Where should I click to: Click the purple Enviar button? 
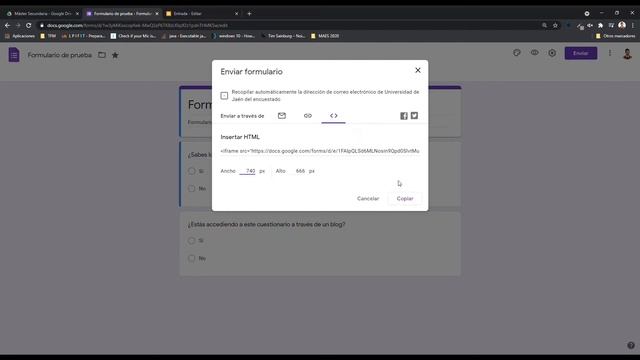pos(580,53)
